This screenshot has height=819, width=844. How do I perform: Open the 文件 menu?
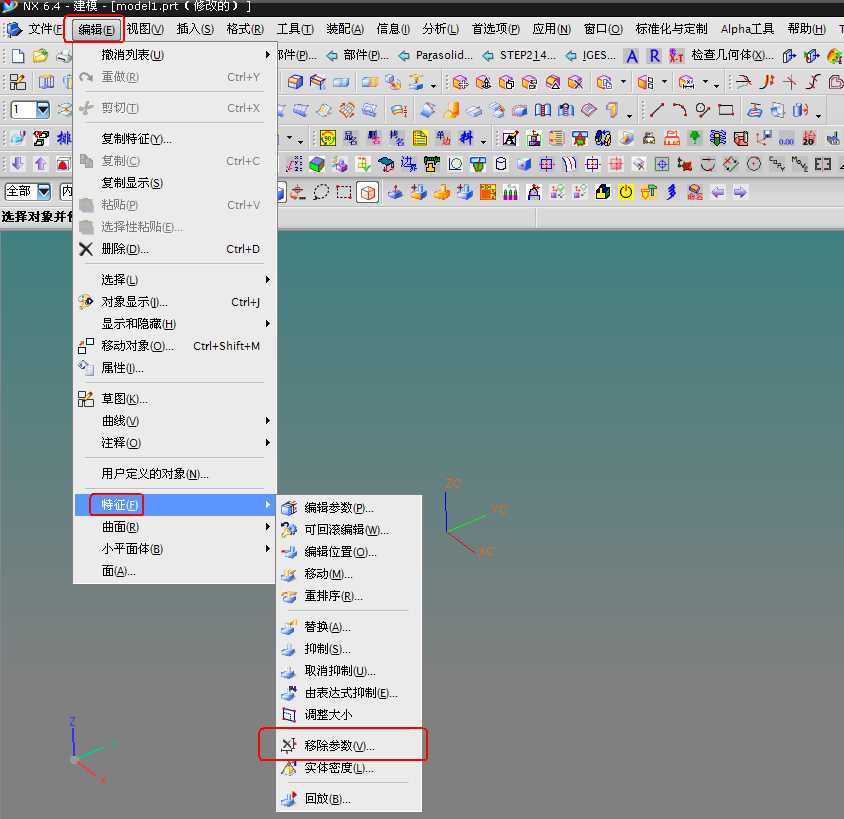(45, 29)
